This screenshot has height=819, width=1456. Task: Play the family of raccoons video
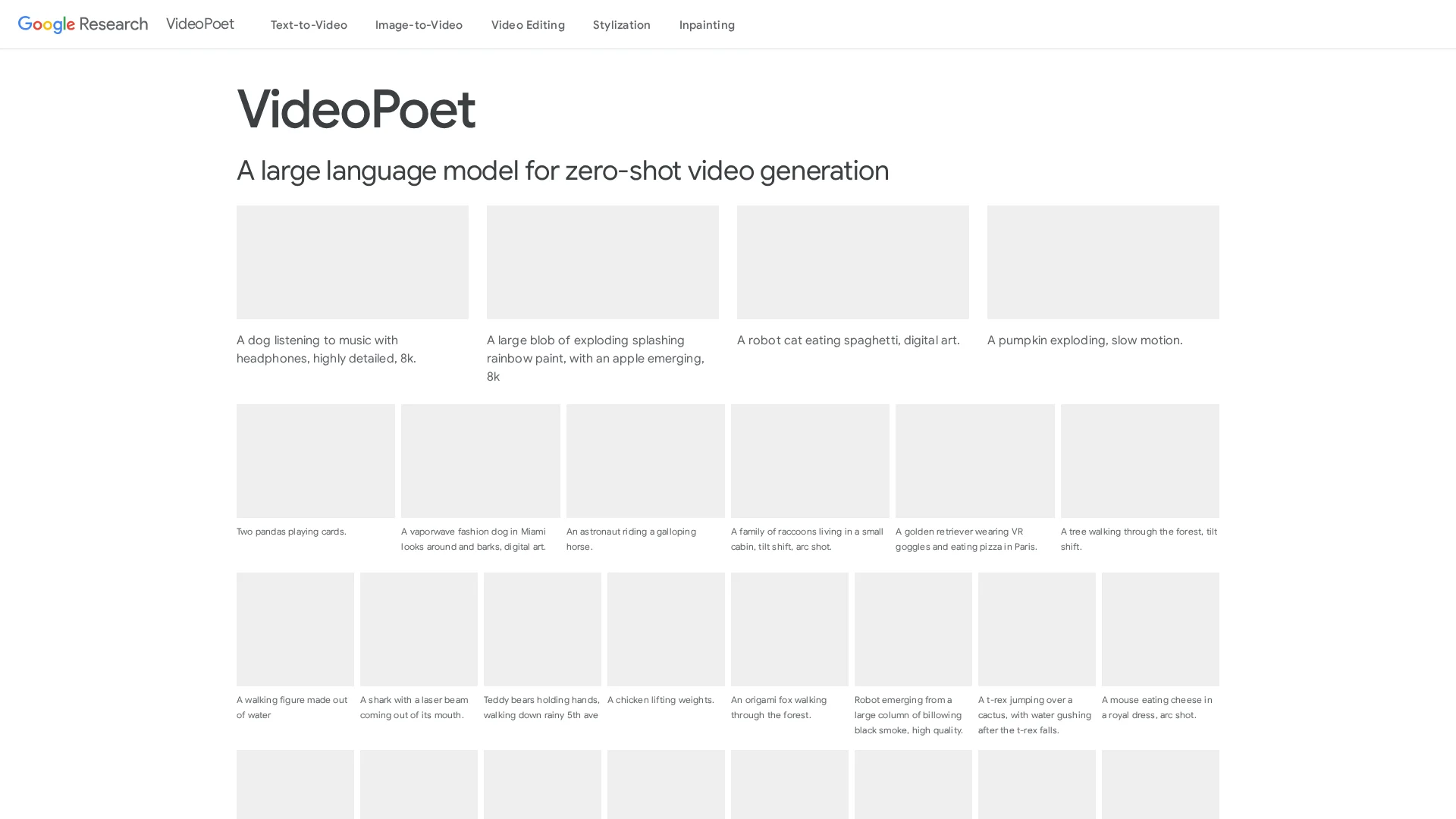[810, 461]
